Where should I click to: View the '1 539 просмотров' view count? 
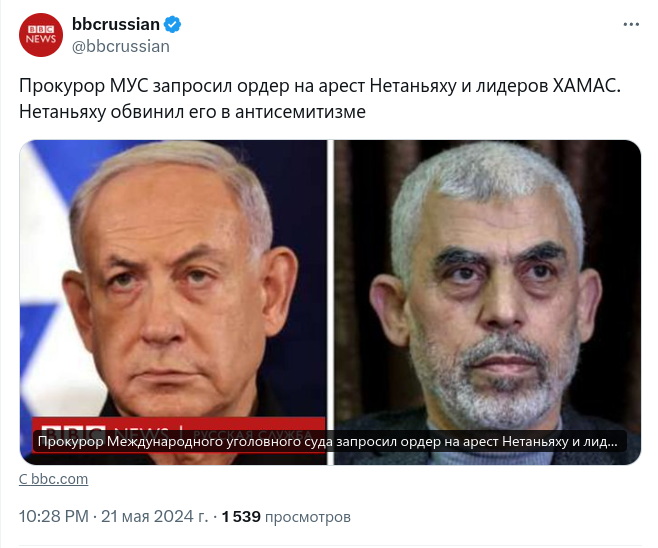point(286,517)
